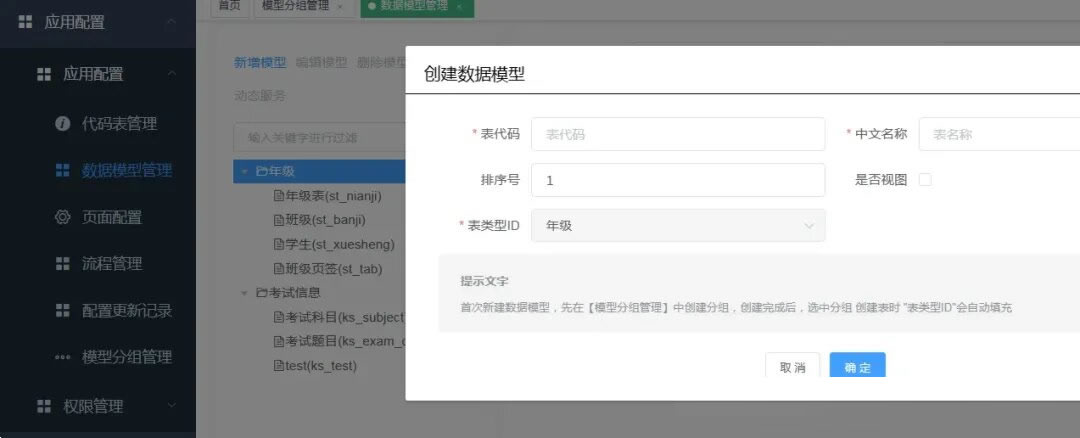Toggle the 是否视图 checkbox
Viewport: 1080px width, 438px height.
point(925,180)
